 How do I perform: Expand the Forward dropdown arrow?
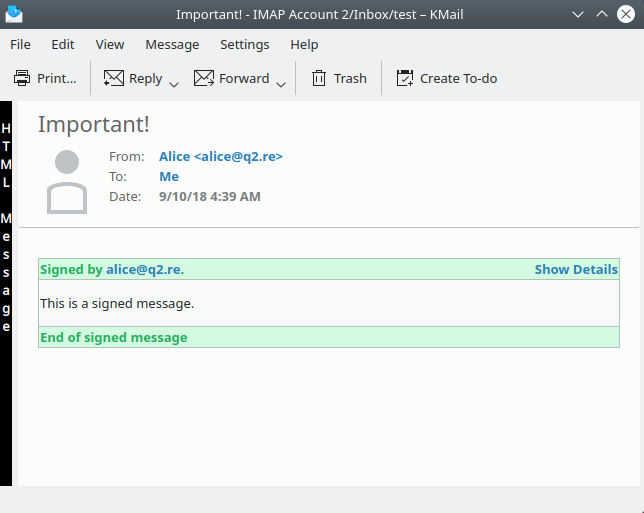point(281,84)
